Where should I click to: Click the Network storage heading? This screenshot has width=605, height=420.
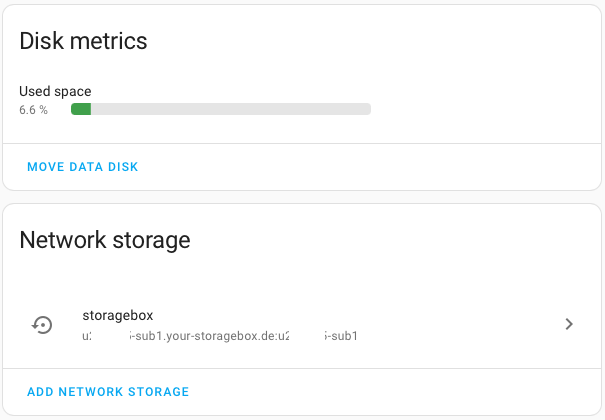(x=105, y=240)
